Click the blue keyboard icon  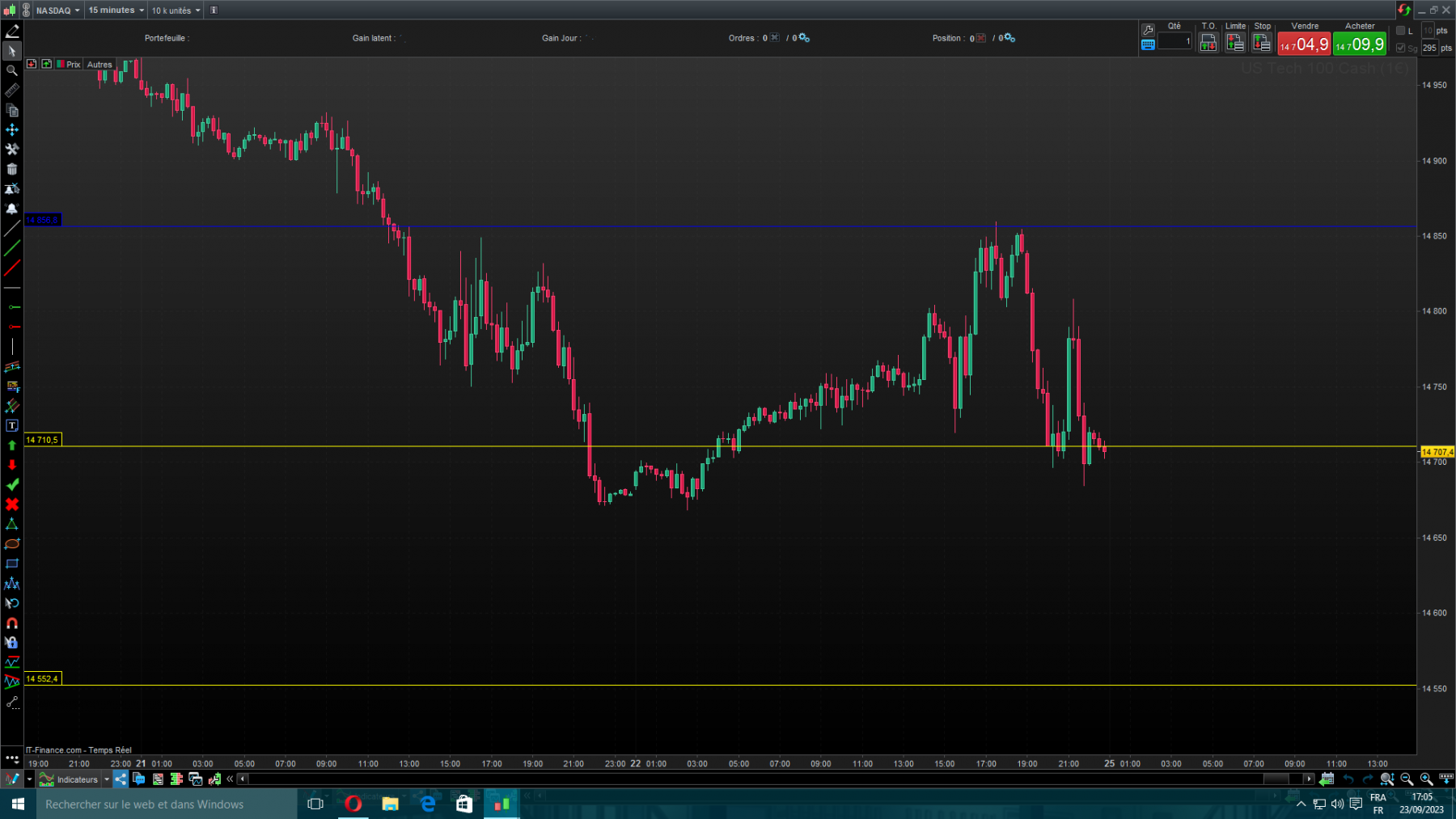click(x=1148, y=45)
